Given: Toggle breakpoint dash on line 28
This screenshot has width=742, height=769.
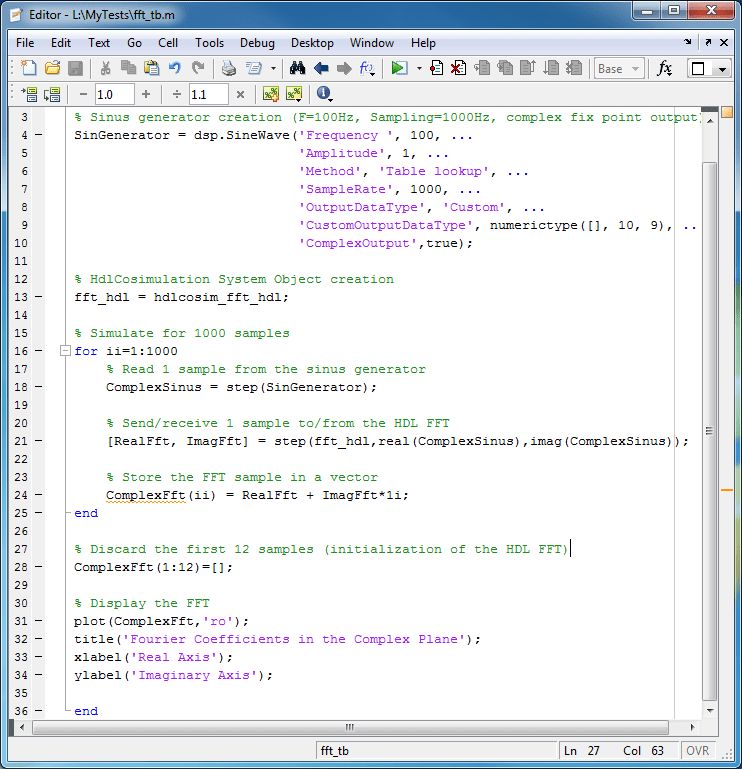Looking at the screenshot, I should pyautogui.click(x=37, y=567).
